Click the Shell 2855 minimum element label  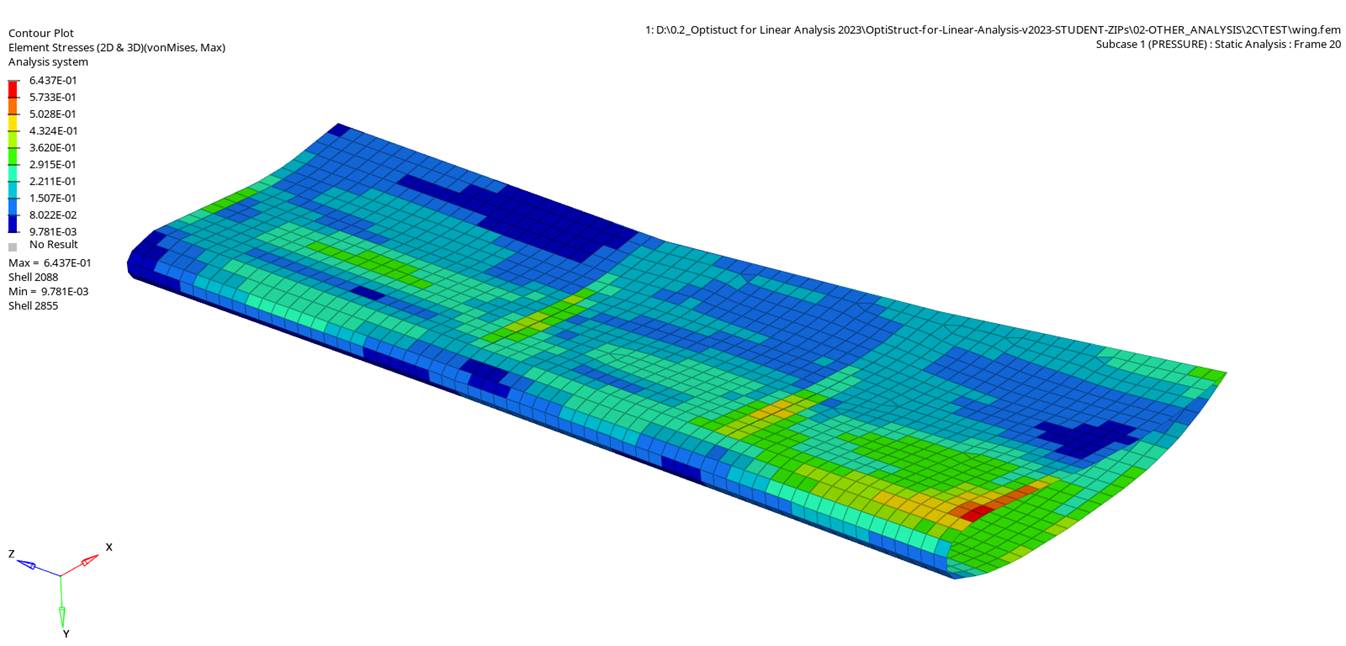pyautogui.click(x=33, y=306)
